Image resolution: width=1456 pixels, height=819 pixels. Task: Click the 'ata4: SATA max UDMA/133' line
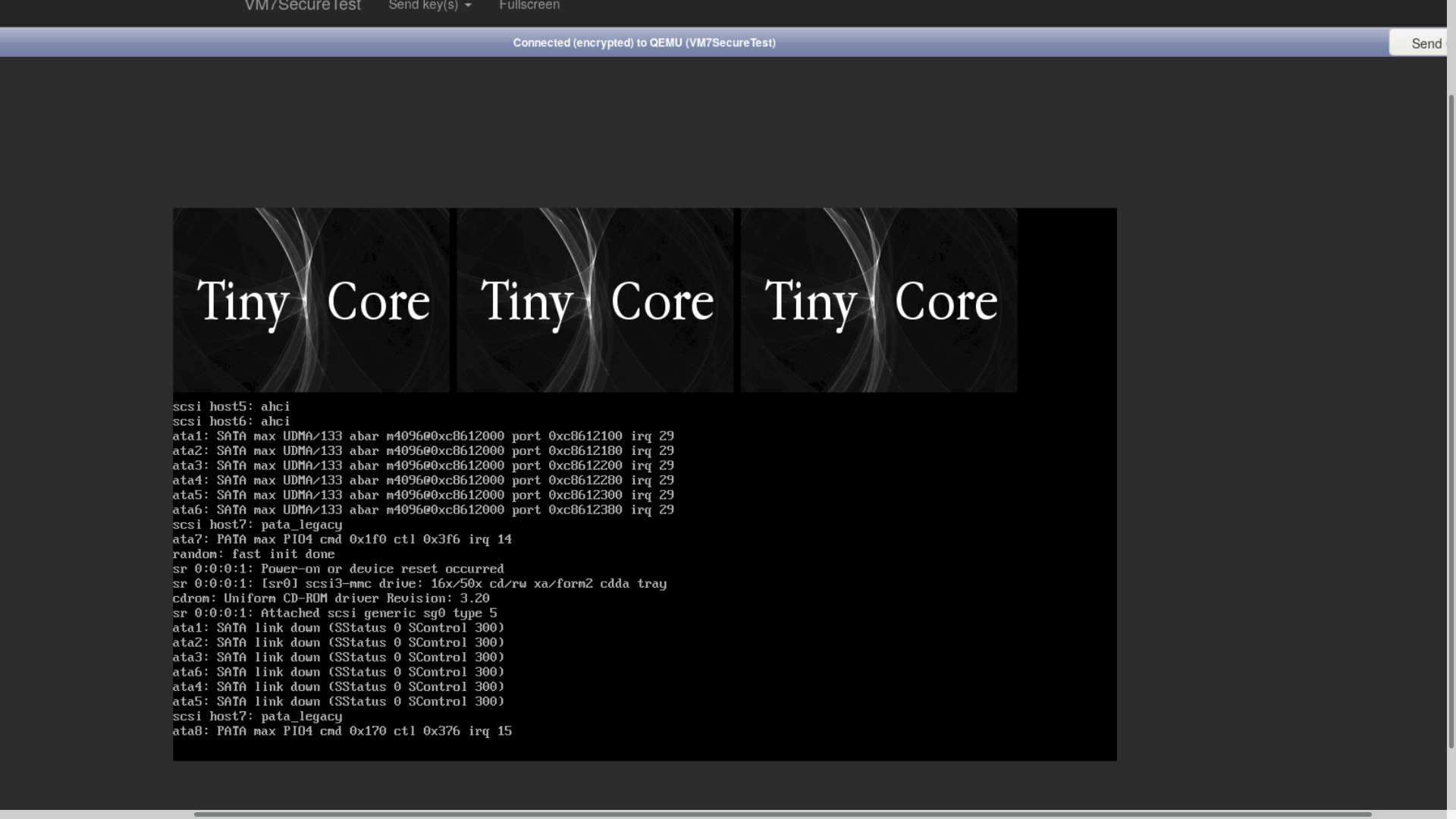tap(423, 481)
